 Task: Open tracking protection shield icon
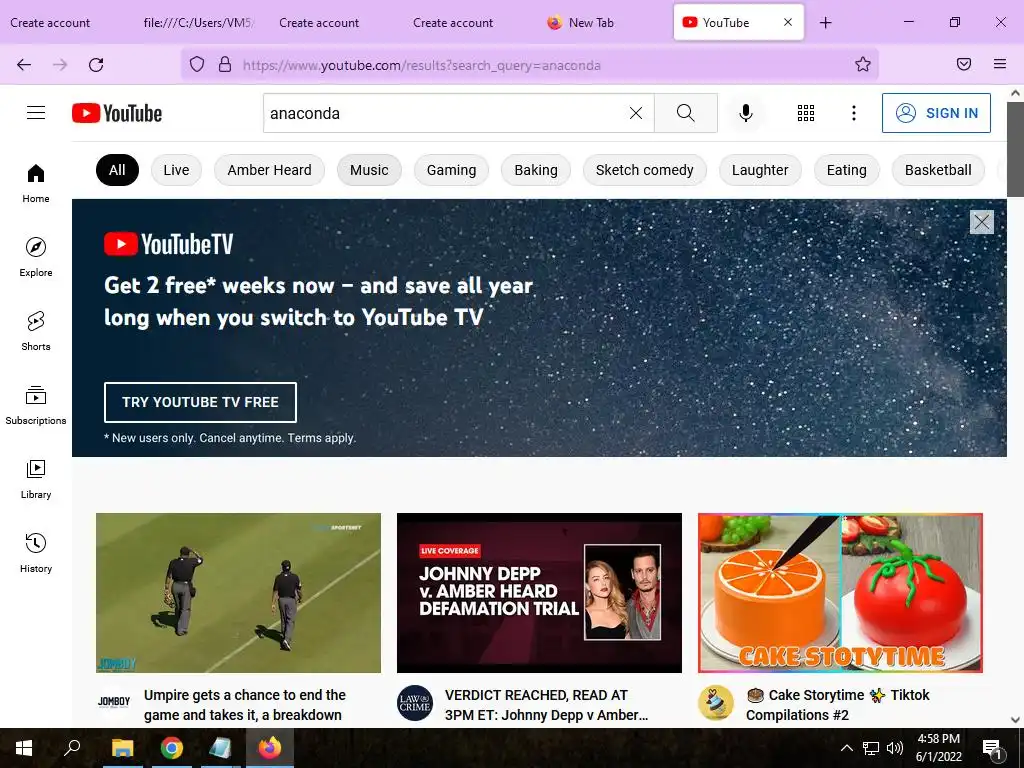[197, 65]
